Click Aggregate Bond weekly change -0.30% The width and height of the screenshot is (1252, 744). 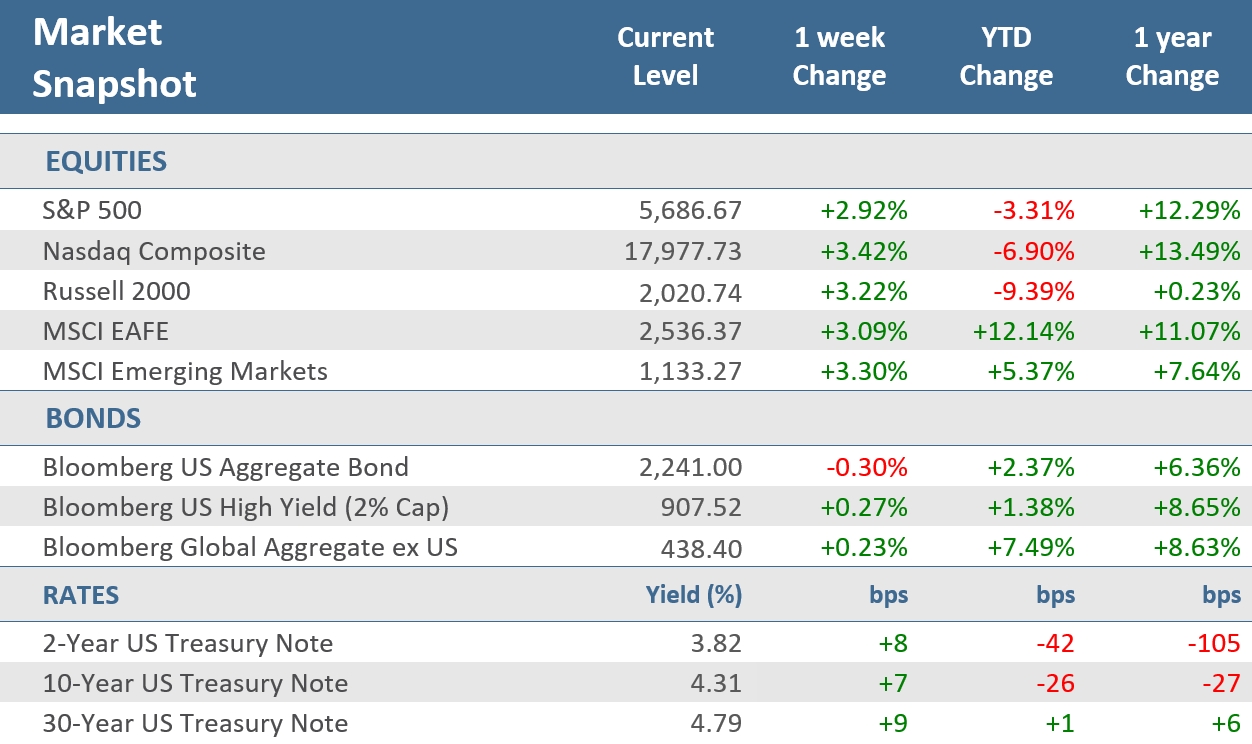[x=867, y=467]
